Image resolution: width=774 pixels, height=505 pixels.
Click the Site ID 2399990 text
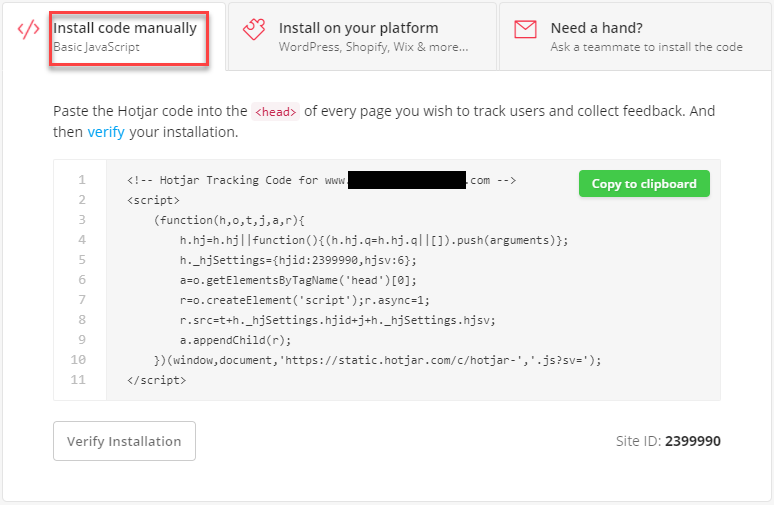[x=668, y=441]
